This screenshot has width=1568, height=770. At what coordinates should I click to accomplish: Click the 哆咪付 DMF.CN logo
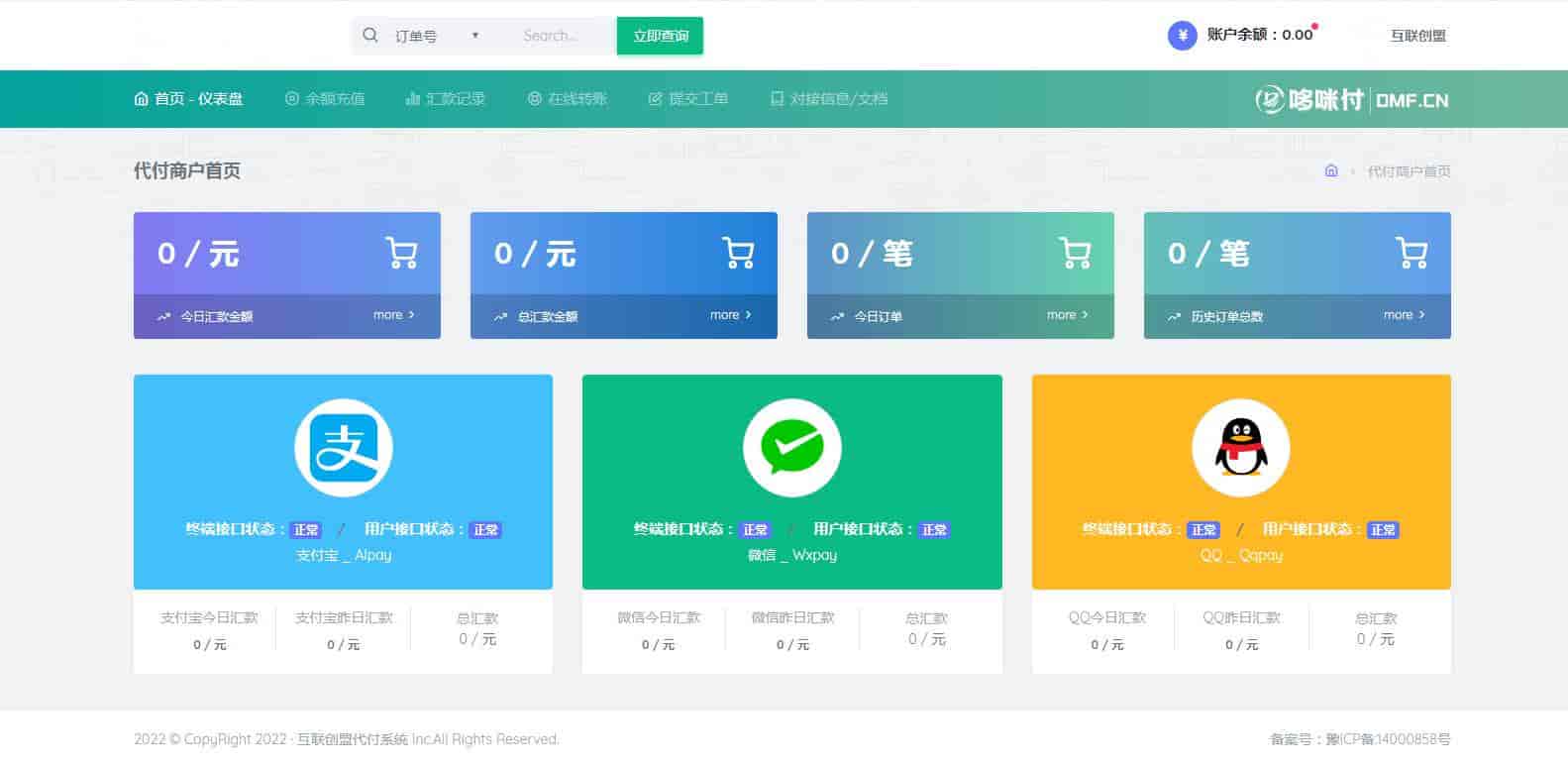point(1352,99)
